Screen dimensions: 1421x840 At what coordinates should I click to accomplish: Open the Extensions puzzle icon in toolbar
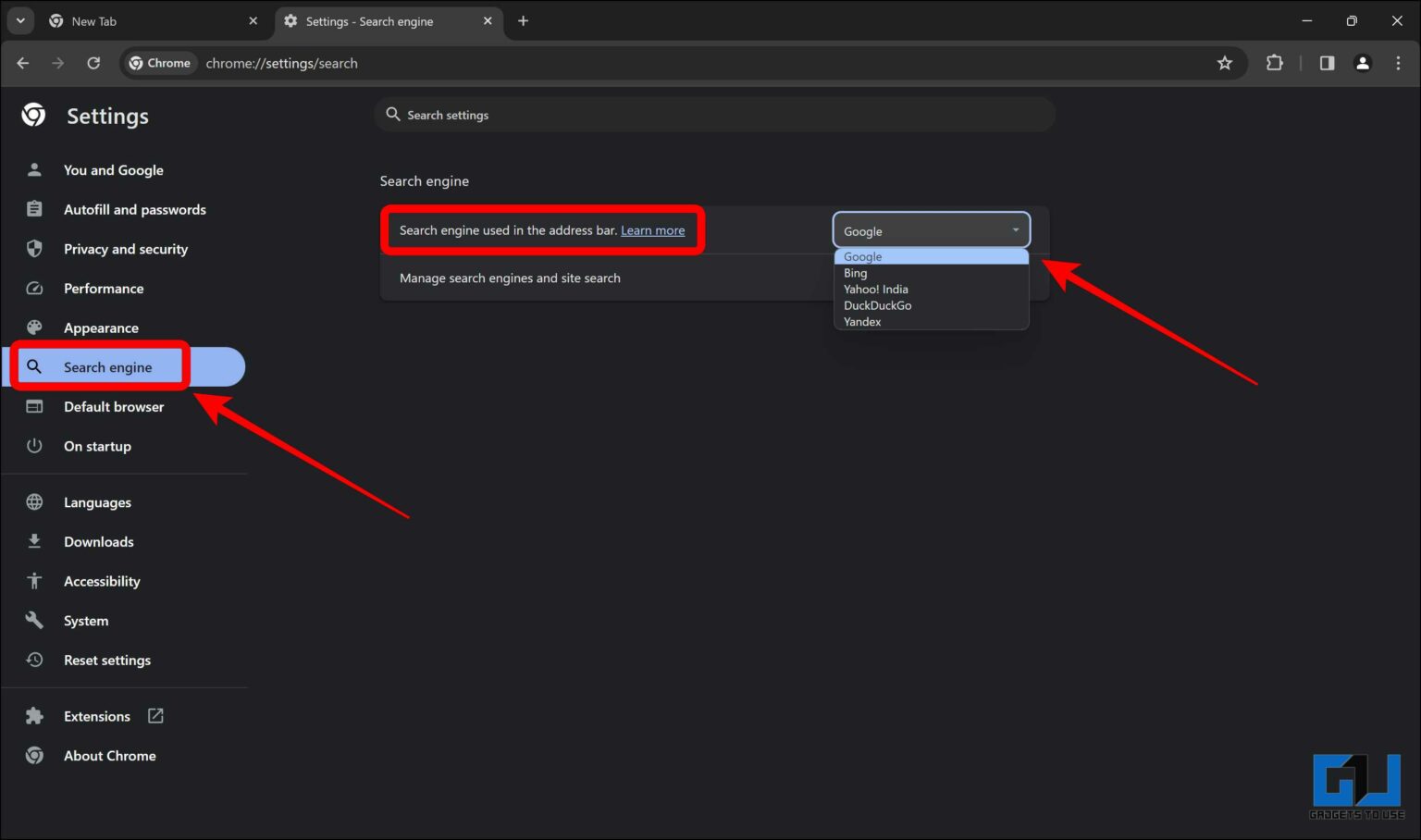[x=1274, y=63]
